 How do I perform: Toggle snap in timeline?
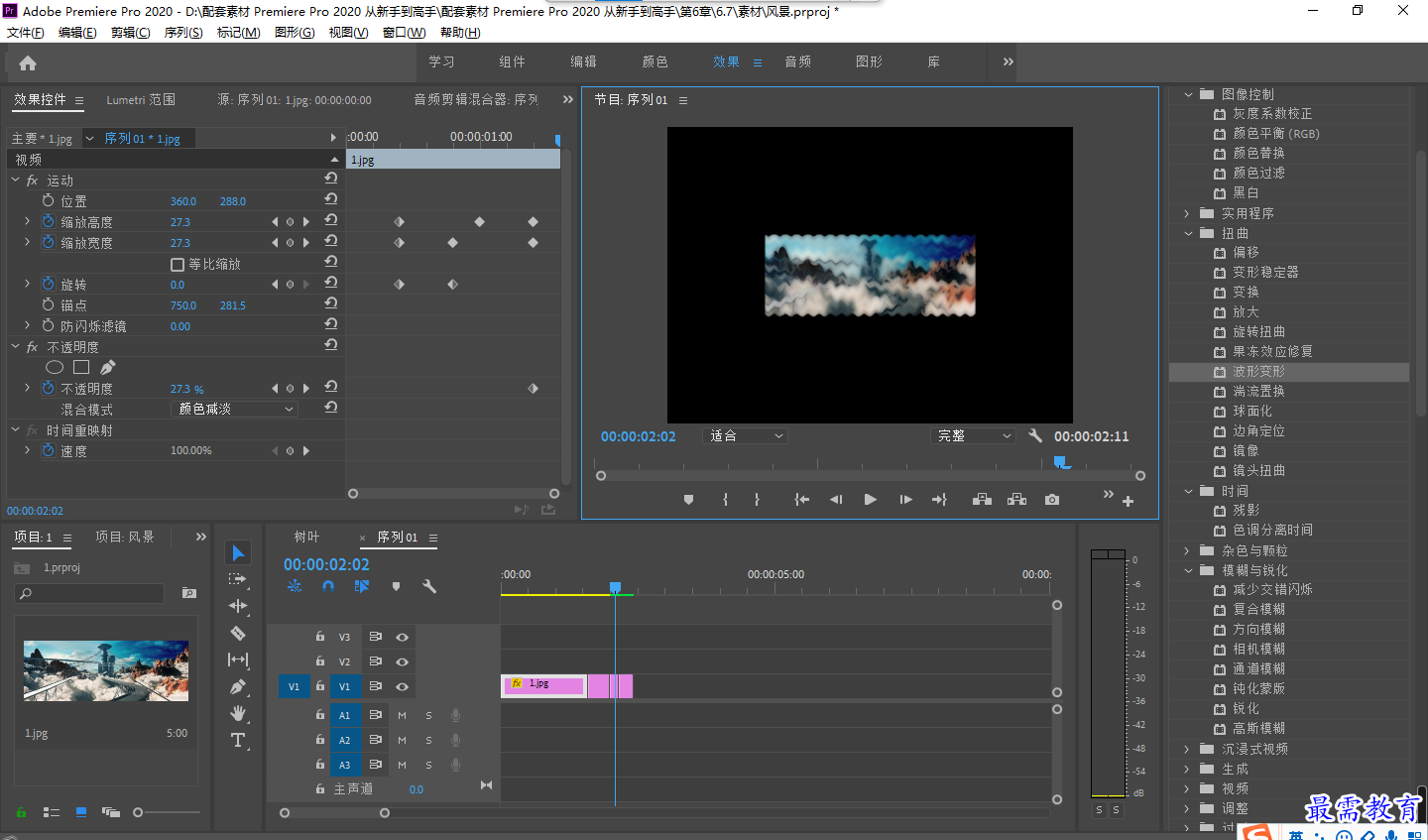[328, 586]
